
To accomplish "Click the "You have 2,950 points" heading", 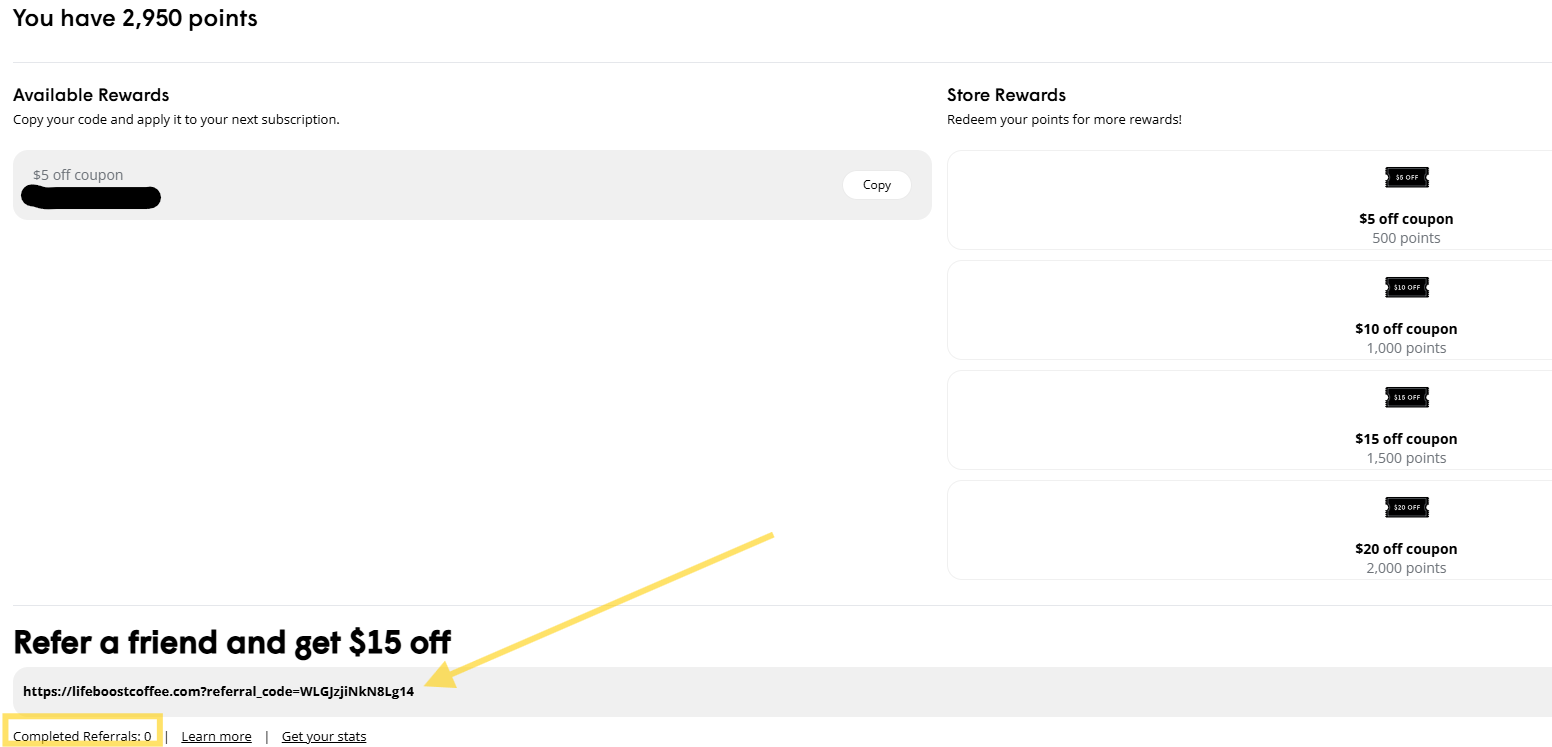I will pyautogui.click(x=135, y=18).
